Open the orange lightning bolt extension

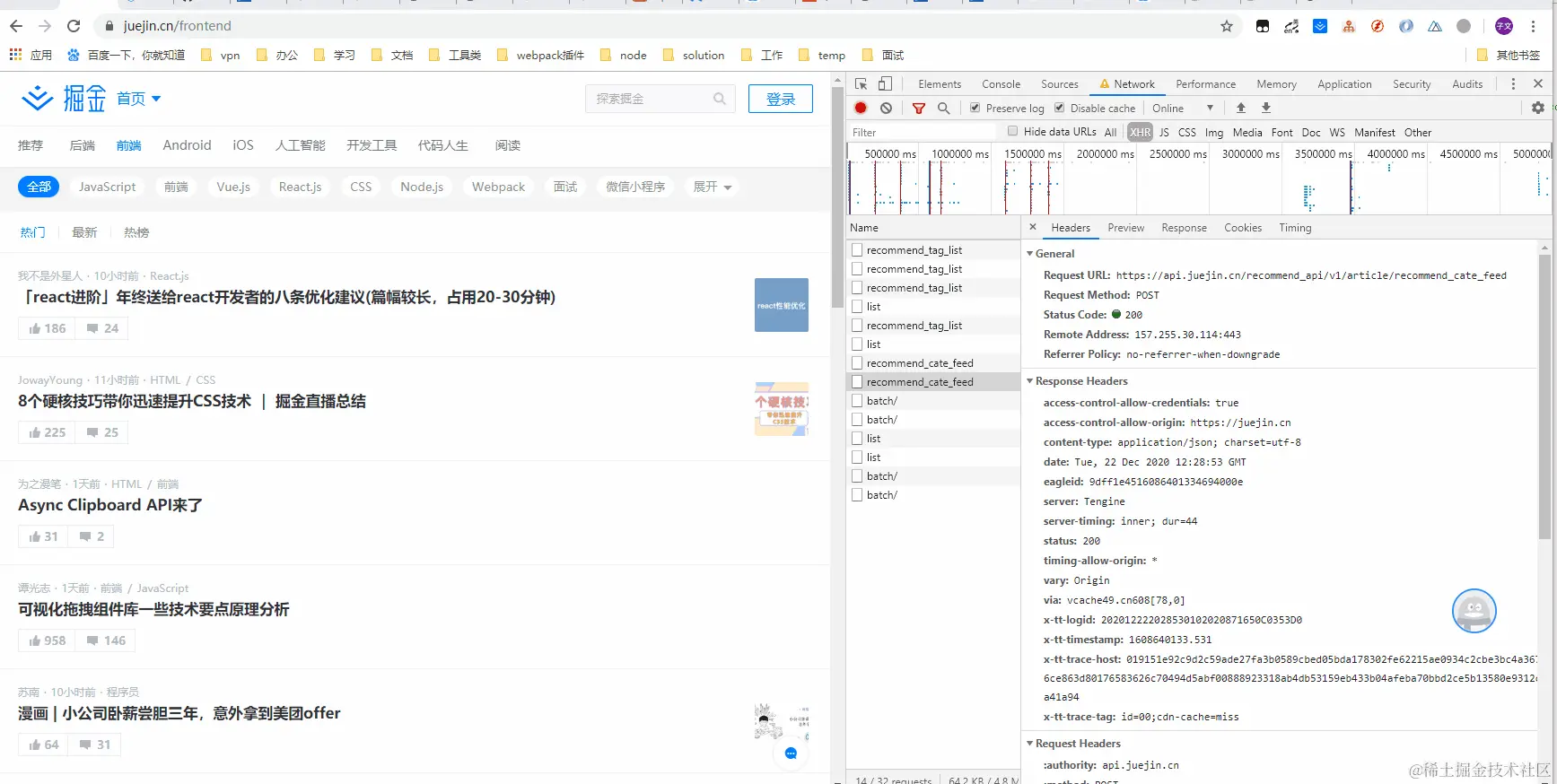point(1378,26)
